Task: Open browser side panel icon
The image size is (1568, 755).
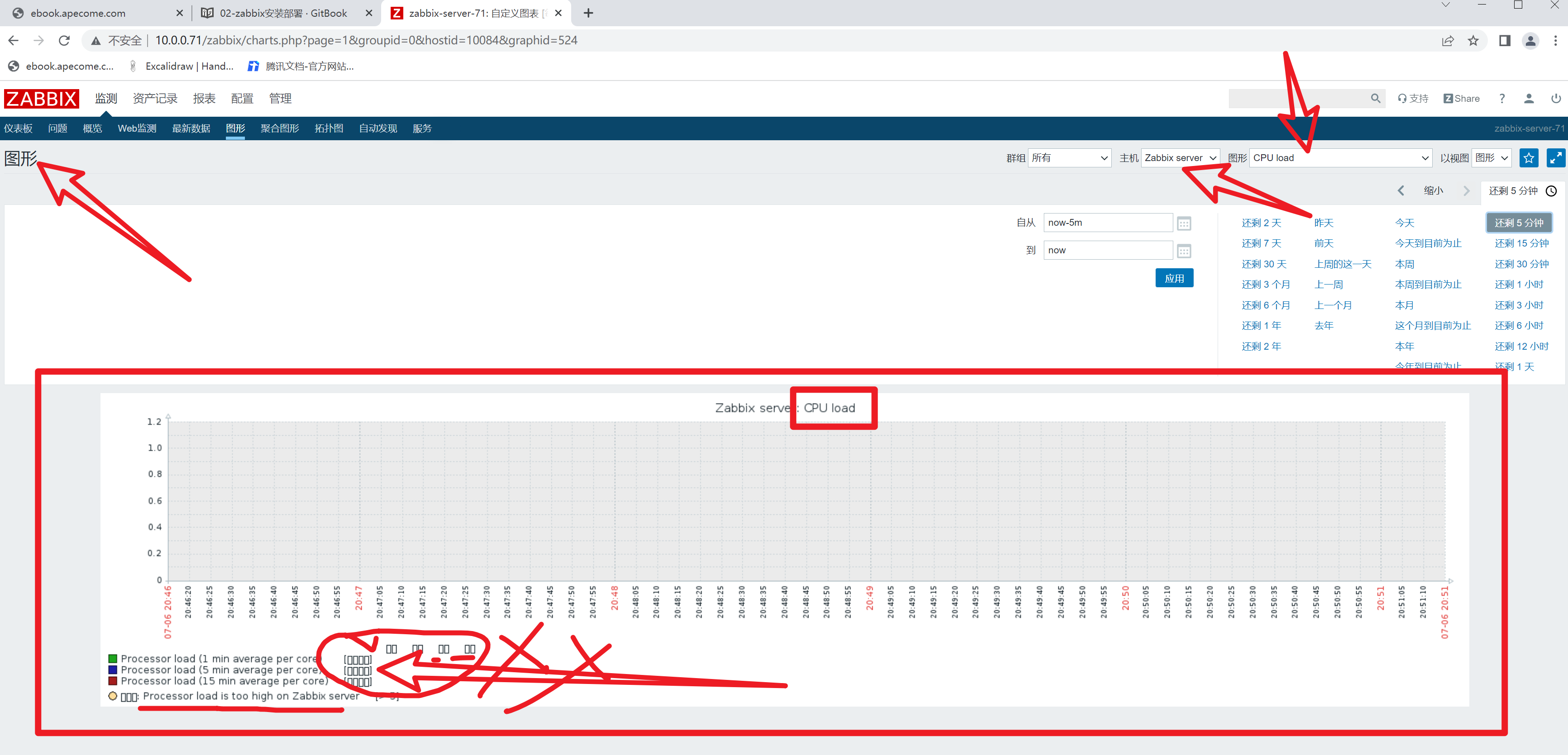Action: [x=1505, y=41]
